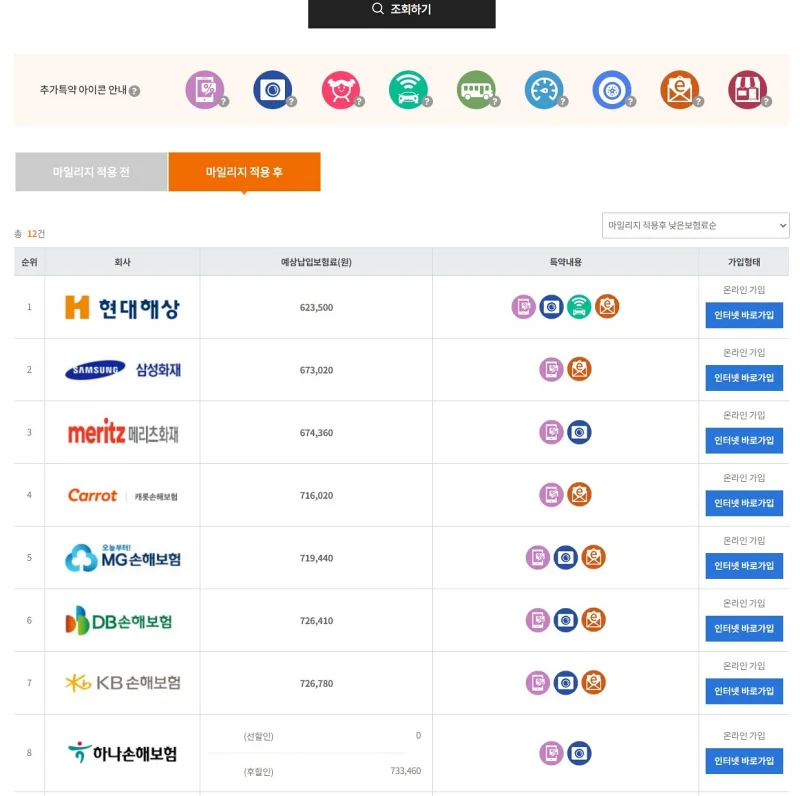The width and height of the screenshot is (800, 796).
Task: Select the premium value 673,020
Action: click(x=316, y=370)
